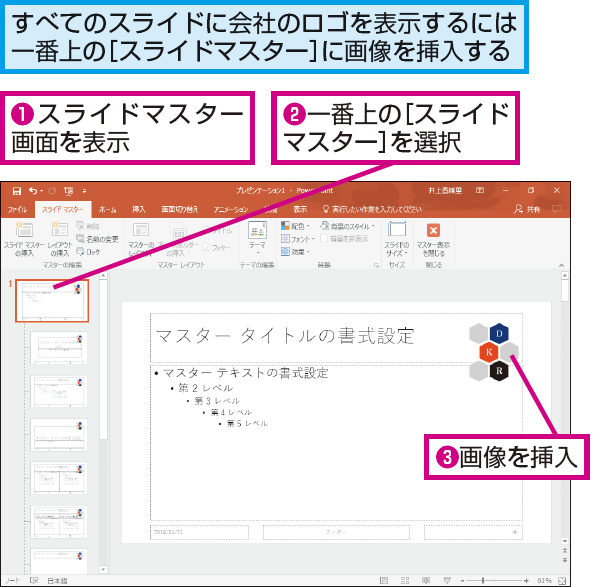Open the アニメーション tab
Screen dimensions: 600x587
click(231, 209)
